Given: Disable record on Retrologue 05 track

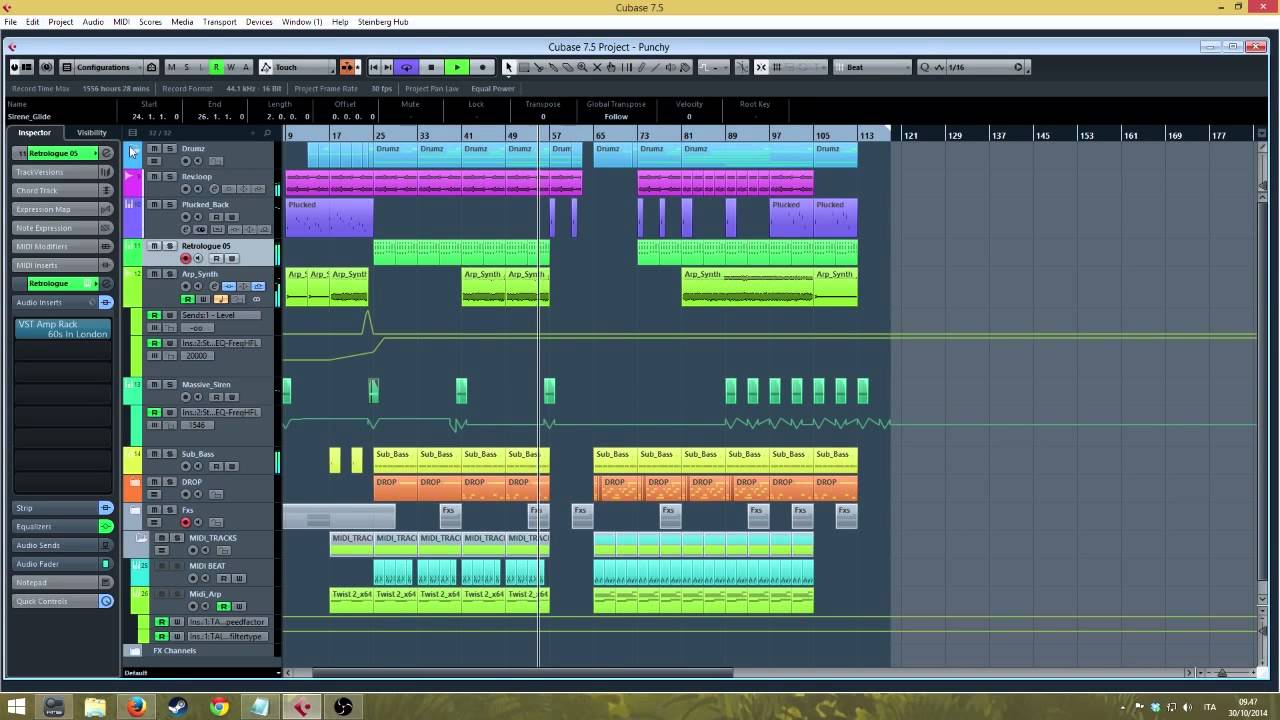Looking at the screenshot, I should tap(185, 259).
